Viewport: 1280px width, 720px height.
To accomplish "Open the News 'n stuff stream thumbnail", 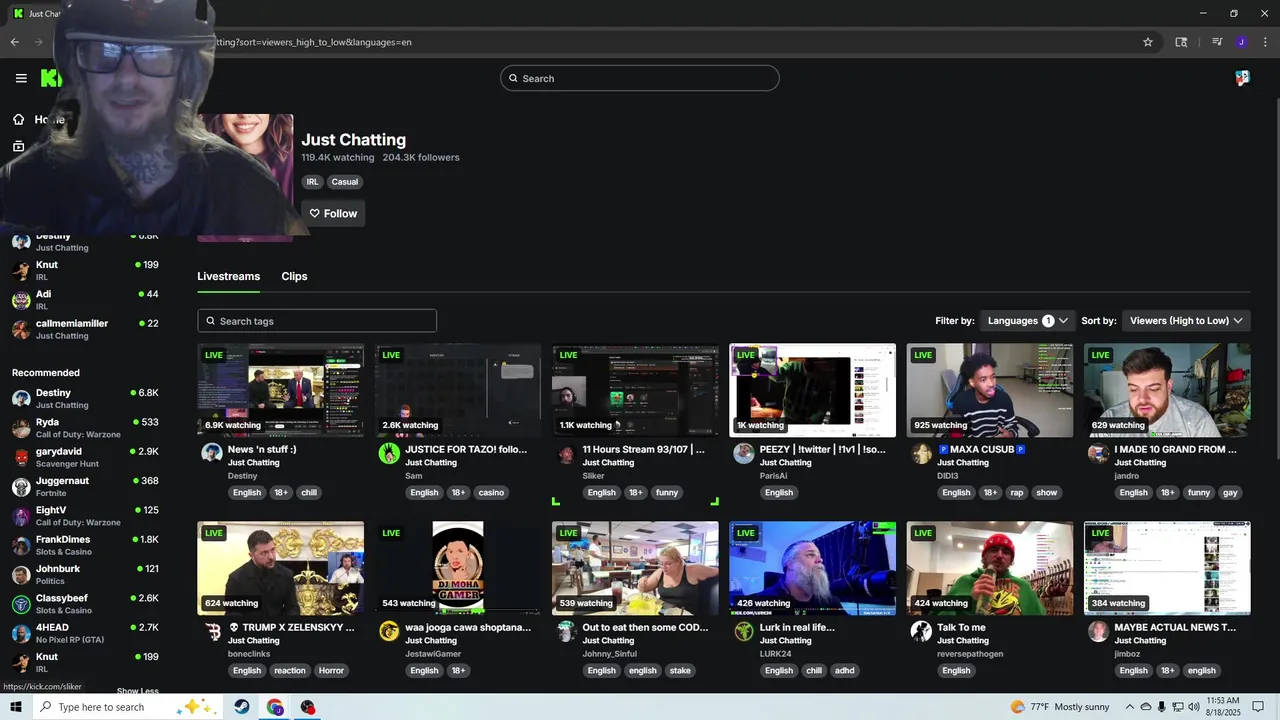I will (281, 390).
